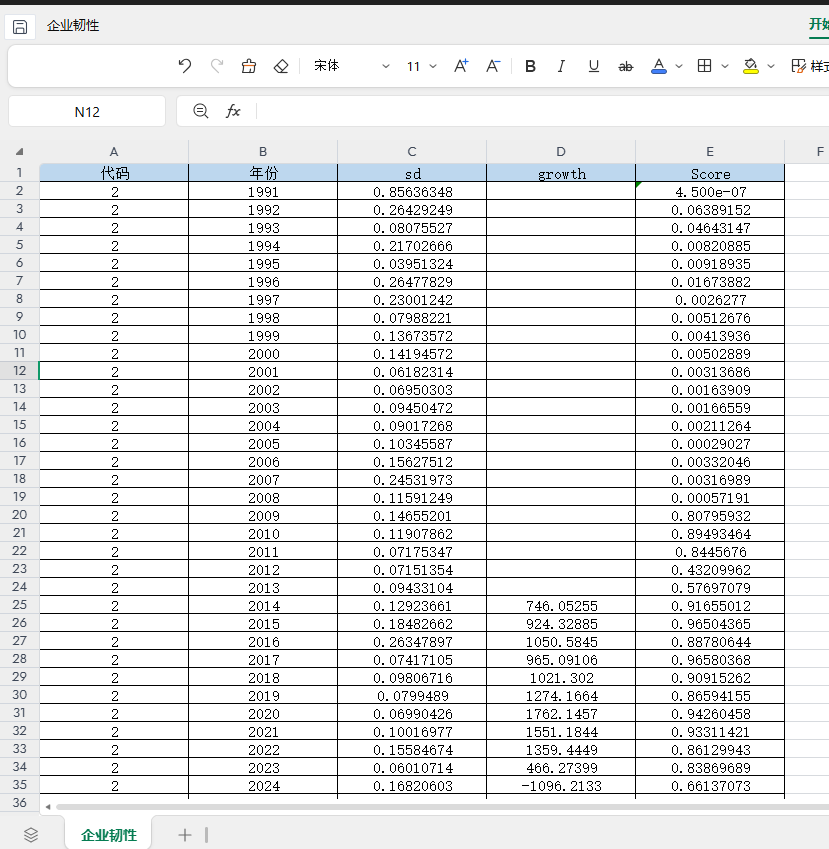
Task: Open the insert function fx button
Action: point(233,111)
